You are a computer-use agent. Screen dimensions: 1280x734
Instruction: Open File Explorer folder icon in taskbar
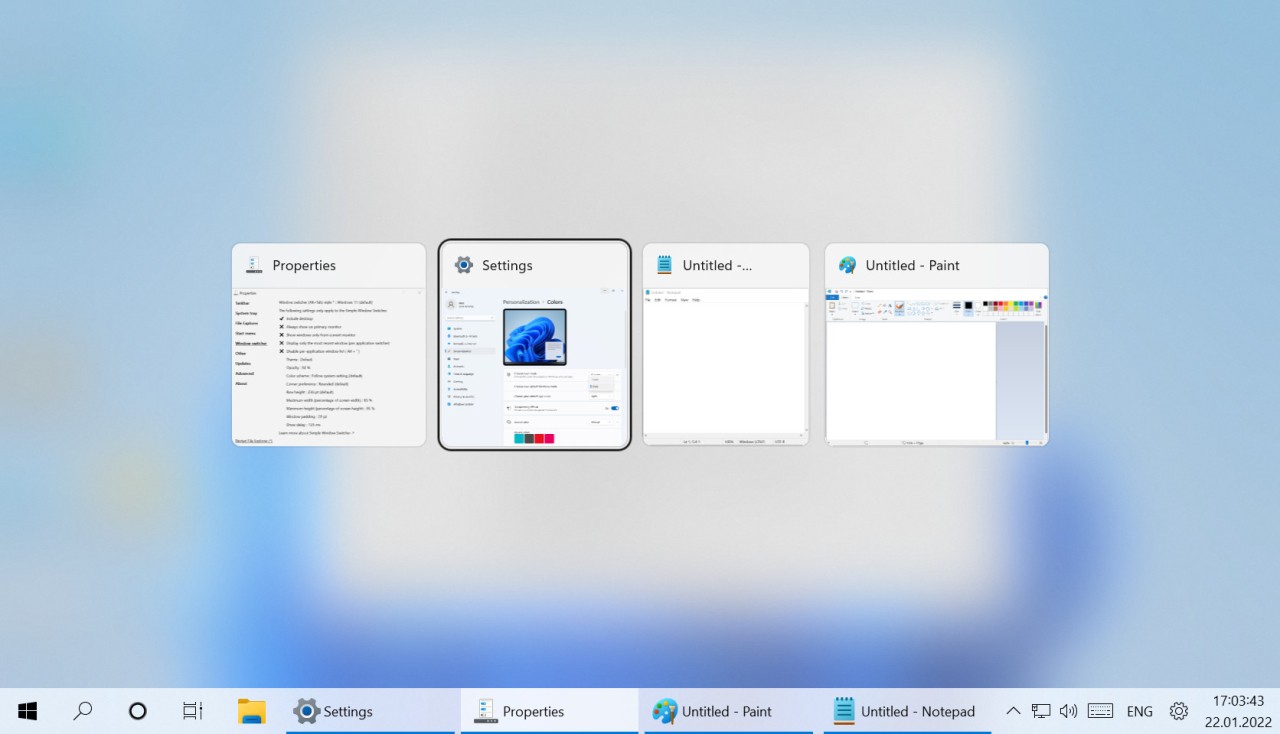pos(251,711)
